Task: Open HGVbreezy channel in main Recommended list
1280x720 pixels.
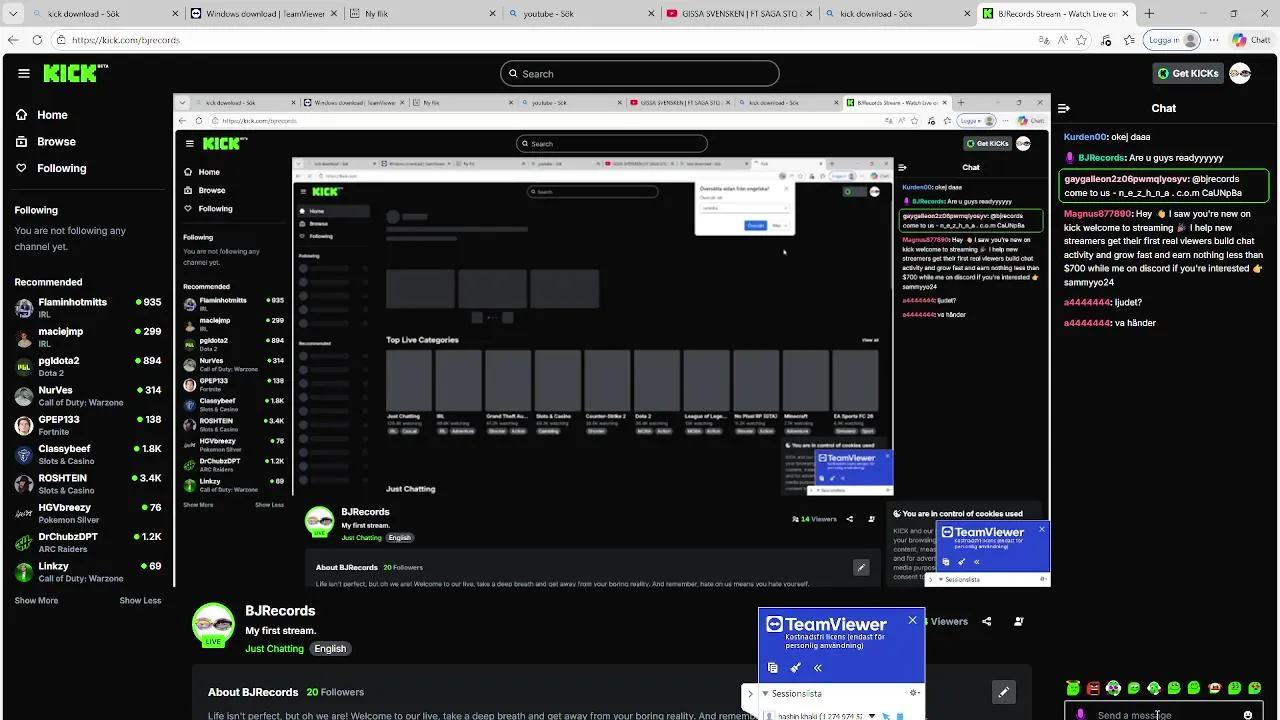Action: click(x=88, y=514)
